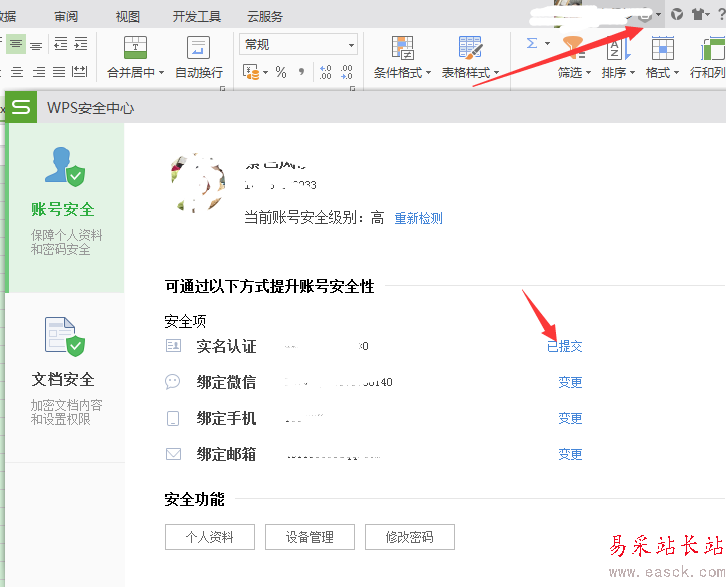
Task: Click 已提交 next to 实名认证
Action: [x=564, y=346]
